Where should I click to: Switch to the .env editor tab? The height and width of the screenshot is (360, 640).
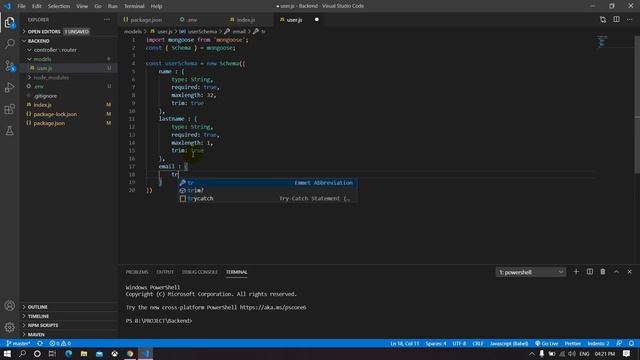pyautogui.click(x=192, y=20)
